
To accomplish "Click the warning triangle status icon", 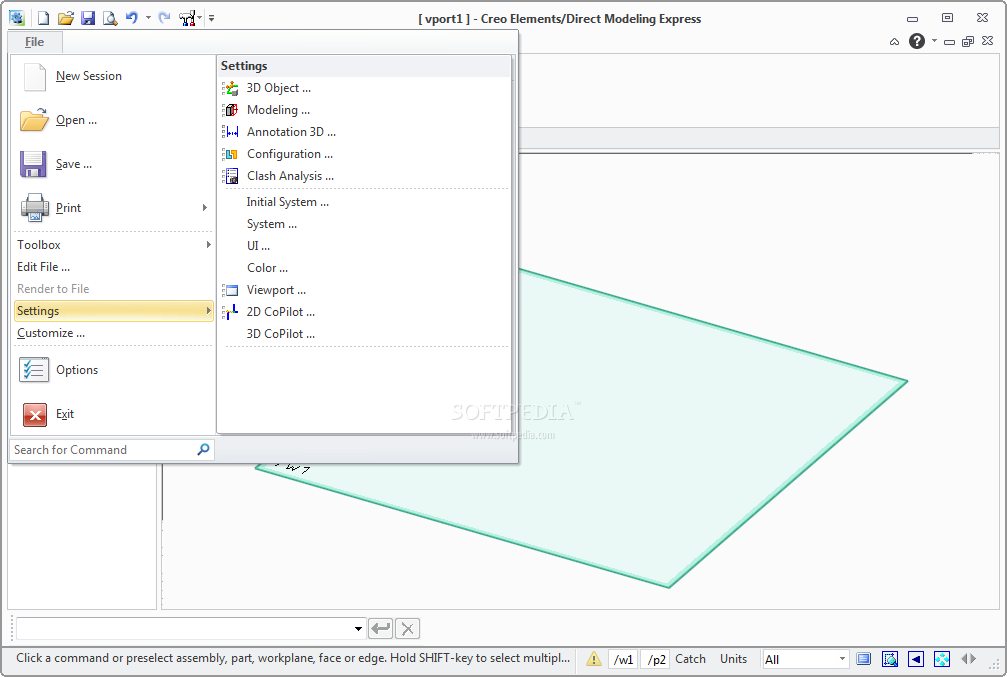I will pyautogui.click(x=594, y=659).
